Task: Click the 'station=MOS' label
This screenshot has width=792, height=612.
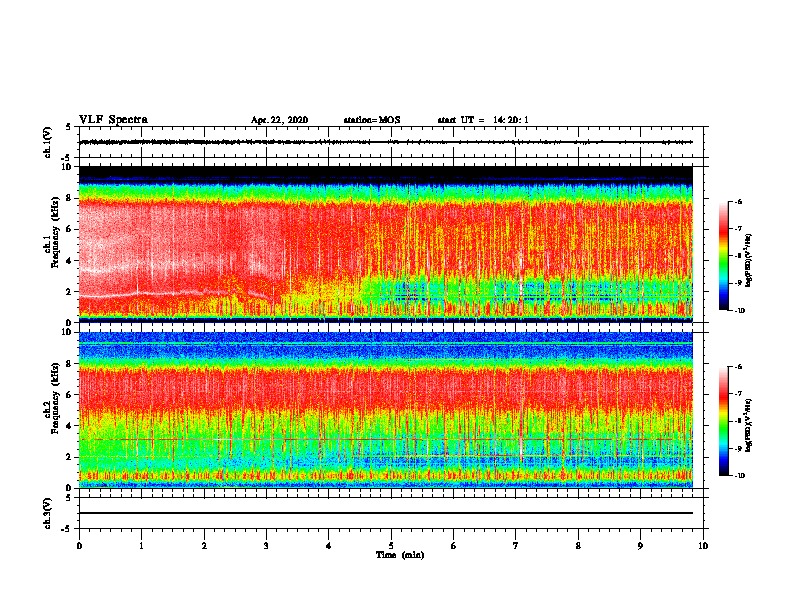Action: (x=372, y=120)
